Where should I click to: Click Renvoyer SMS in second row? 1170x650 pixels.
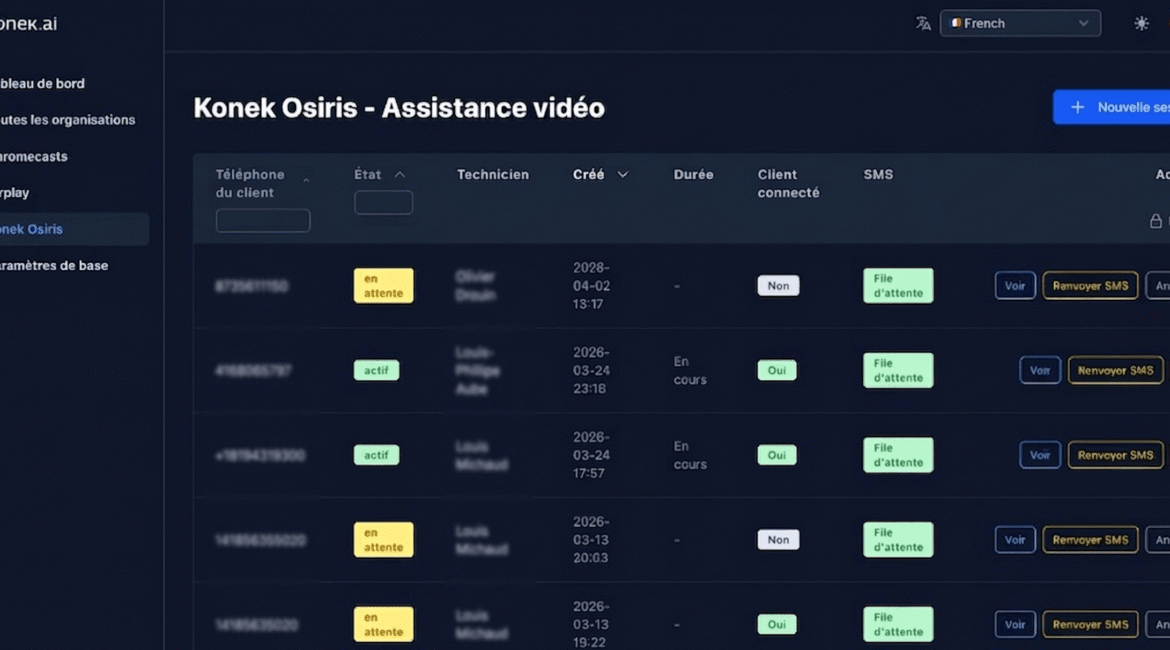(x=1115, y=370)
